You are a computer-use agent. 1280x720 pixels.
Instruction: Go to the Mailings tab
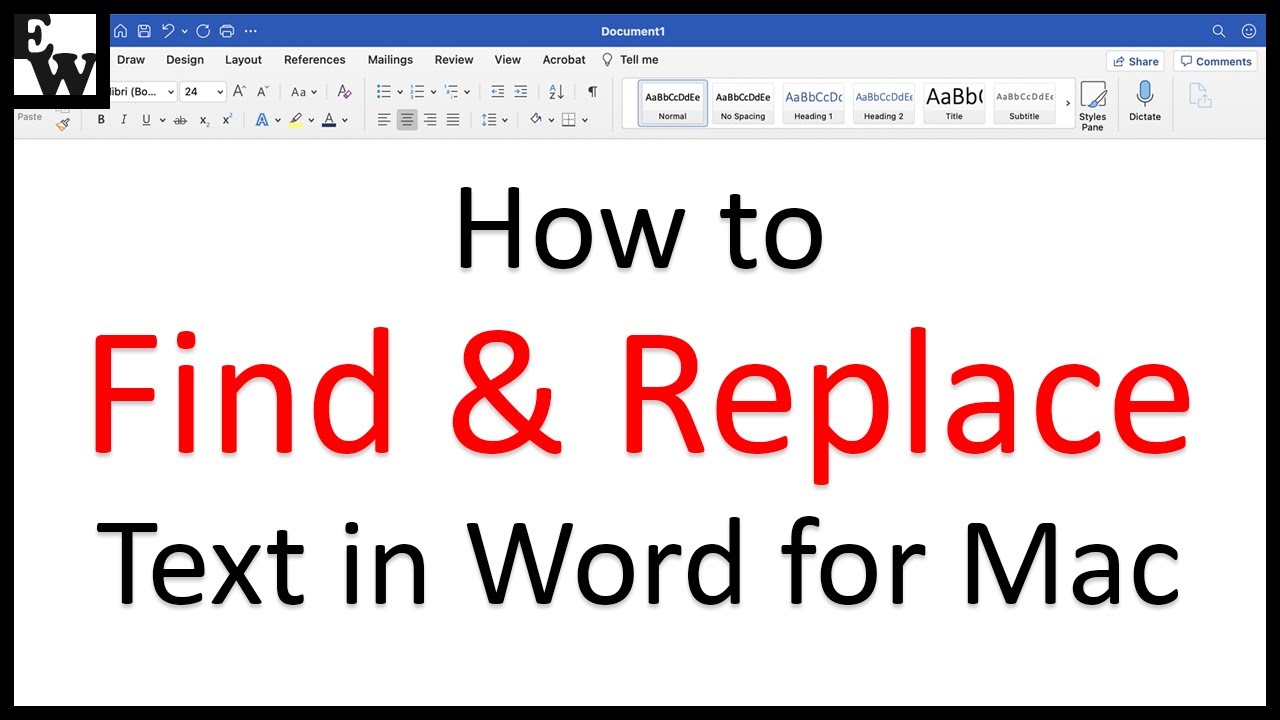(x=390, y=60)
